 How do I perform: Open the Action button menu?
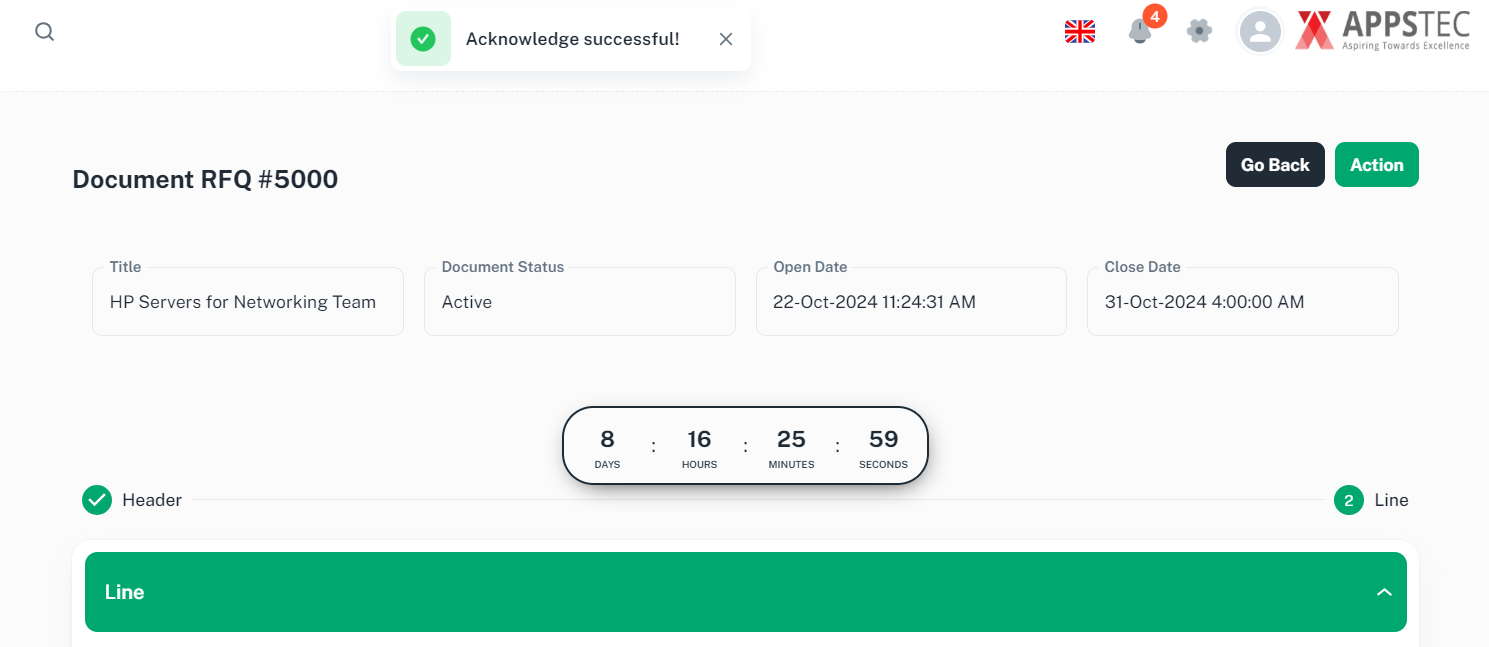point(1376,165)
